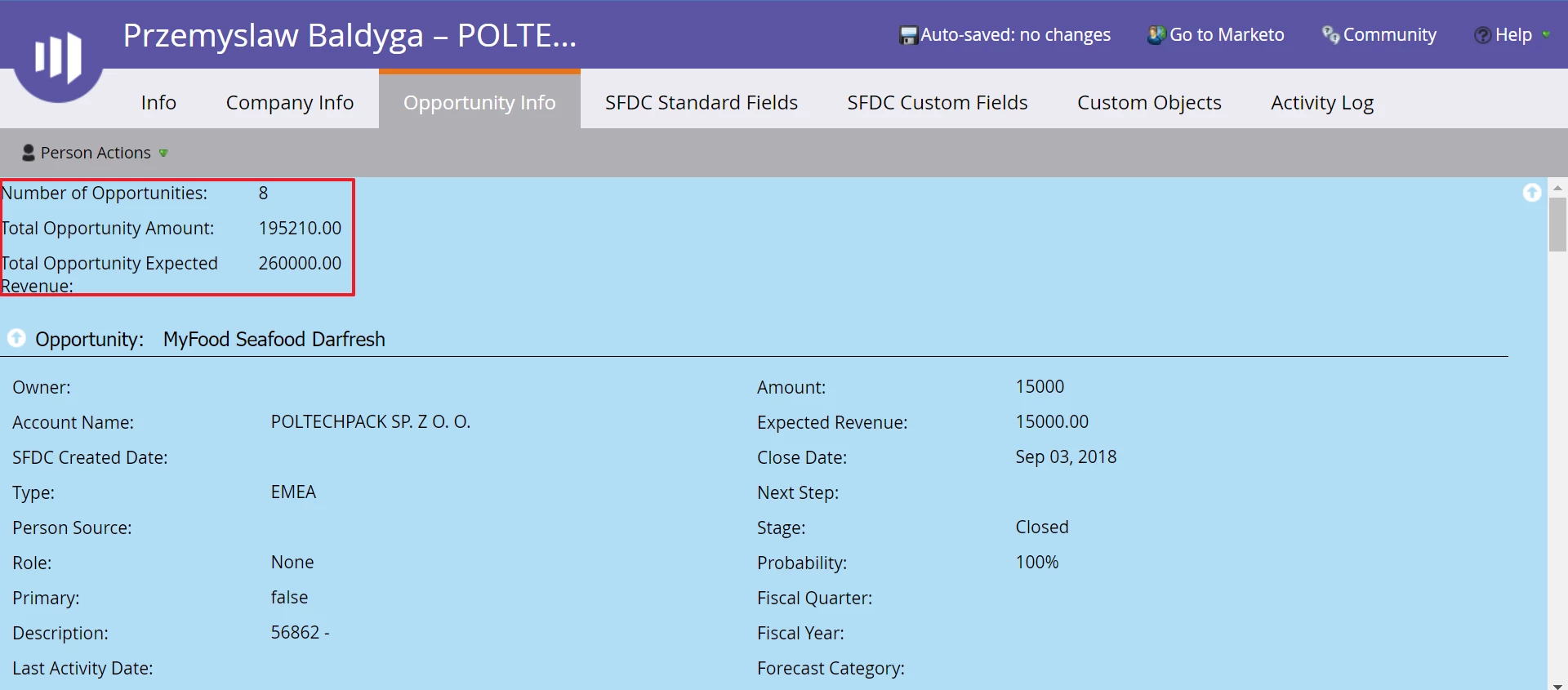
Task: Click the Number of Opportunities value 8
Action: [263, 193]
